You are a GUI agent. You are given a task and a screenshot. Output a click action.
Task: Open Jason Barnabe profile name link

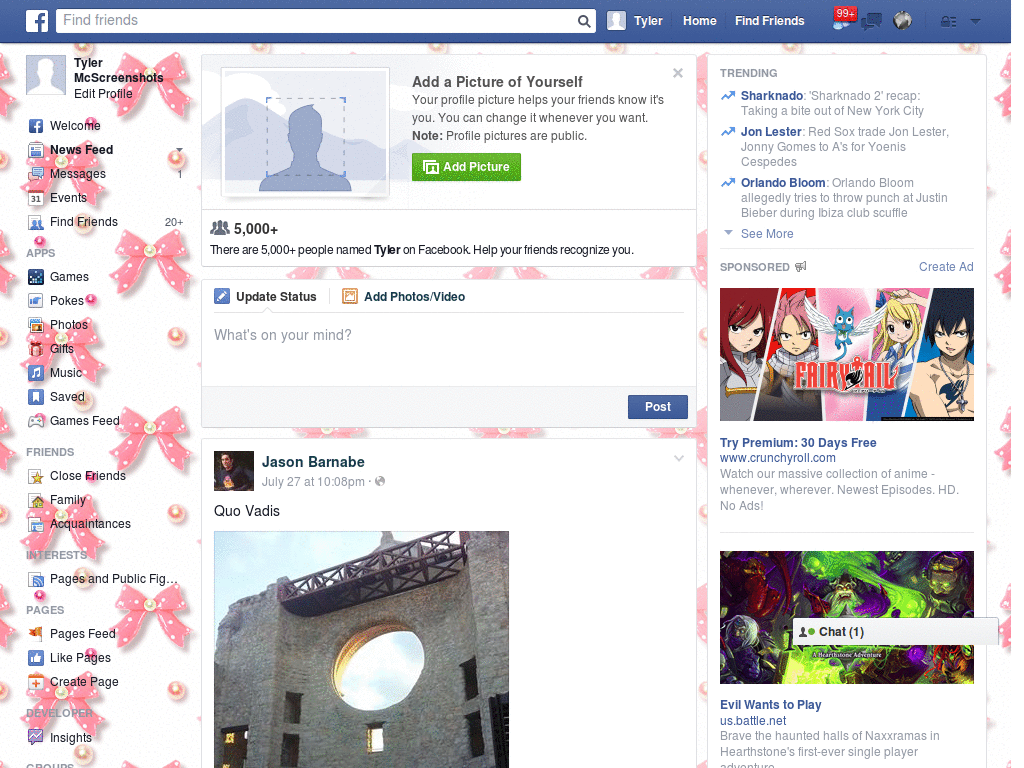(313, 462)
